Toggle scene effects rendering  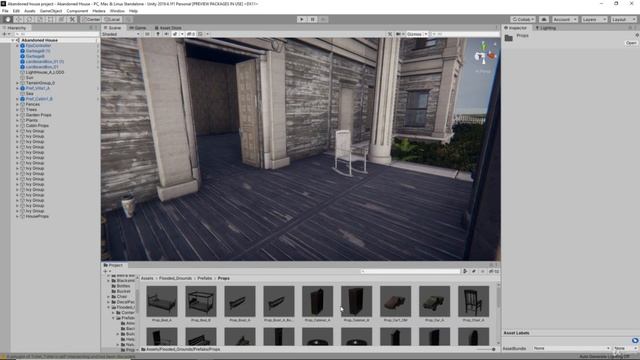tap(175, 34)
